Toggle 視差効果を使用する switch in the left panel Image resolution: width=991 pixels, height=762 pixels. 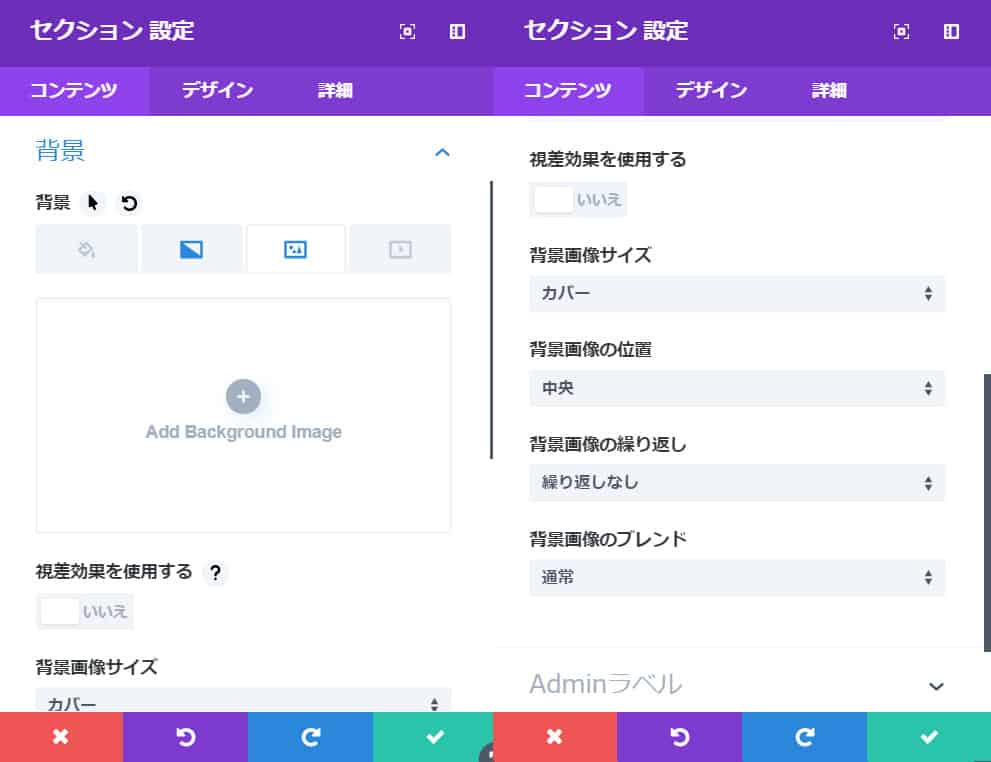(85, 611)
